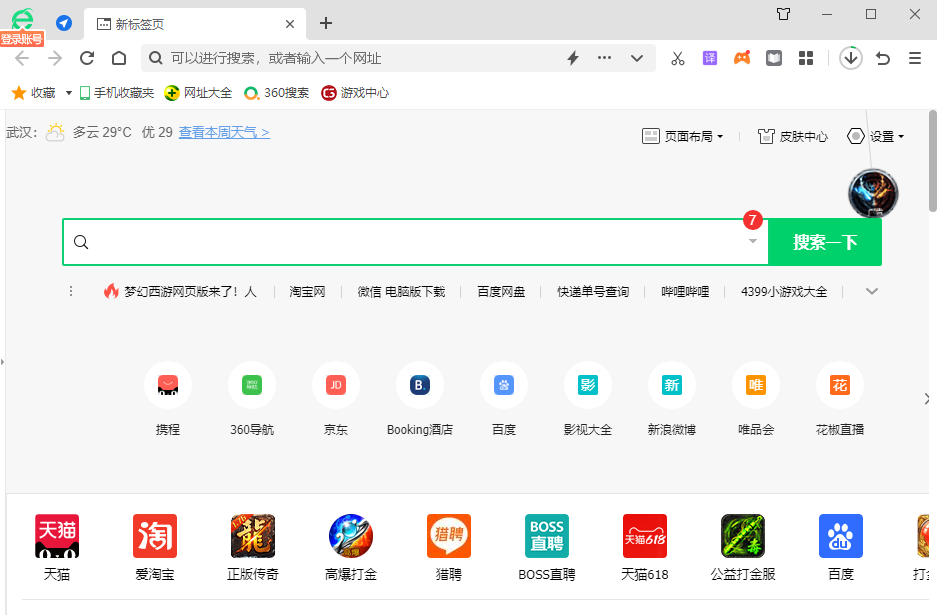Screen dimensions: 937x615
Task: Open the 百度 round shortcut icon
Action: 504,385
